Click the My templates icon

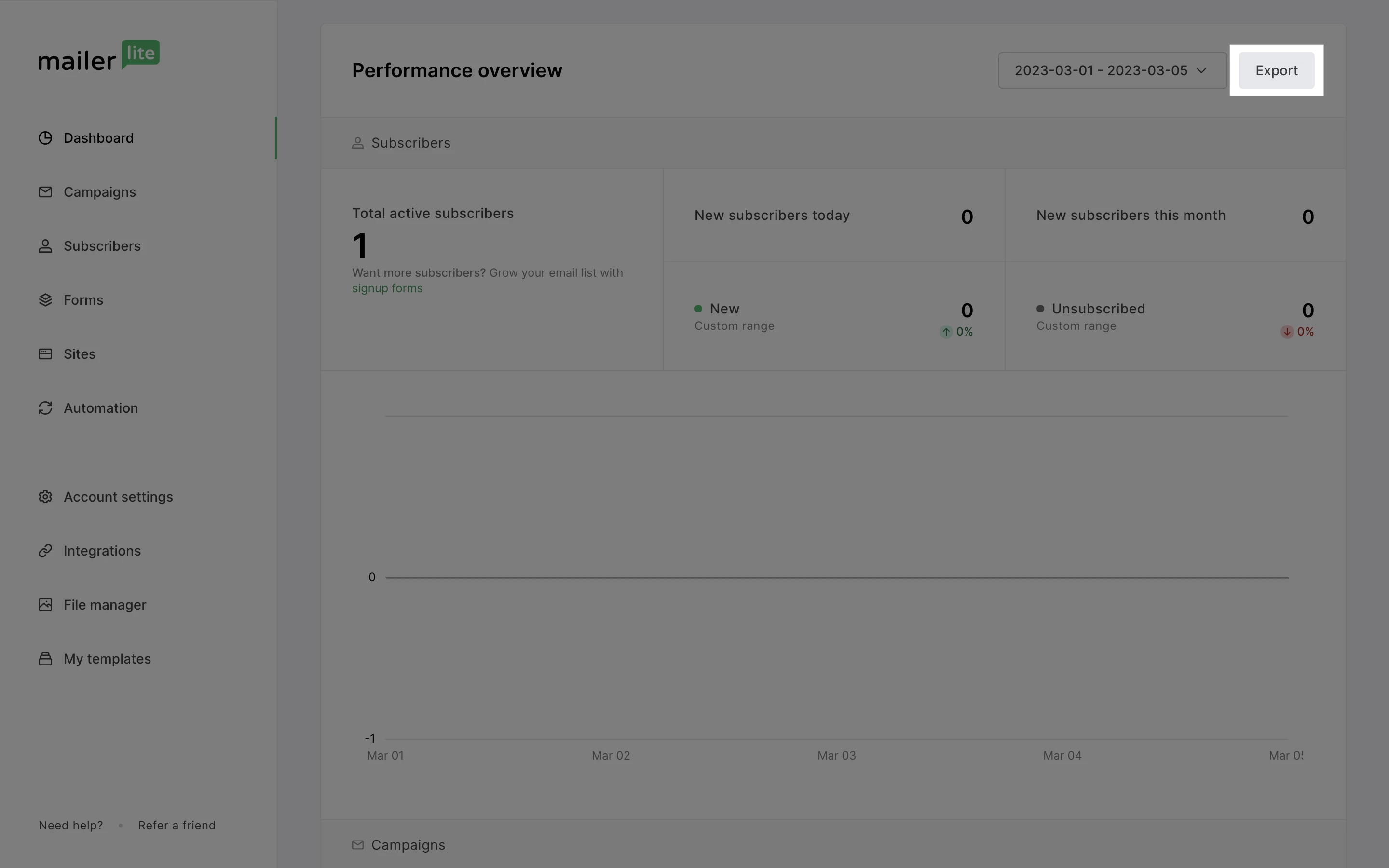pos(45,658)
